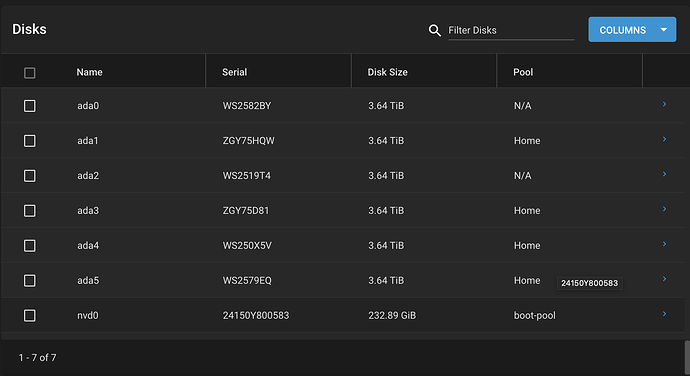Click serial 24150Y800583 in nvd0 row

[256, 315]
